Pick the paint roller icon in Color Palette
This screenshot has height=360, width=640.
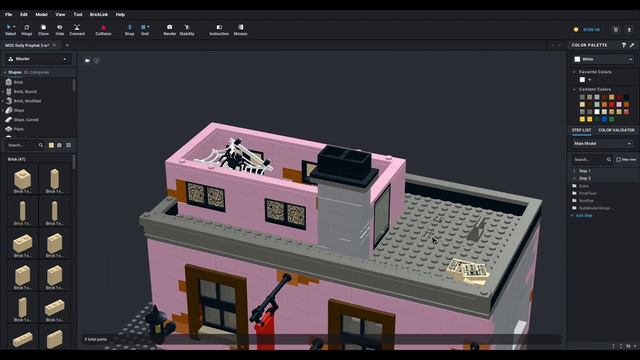(624, 45)
